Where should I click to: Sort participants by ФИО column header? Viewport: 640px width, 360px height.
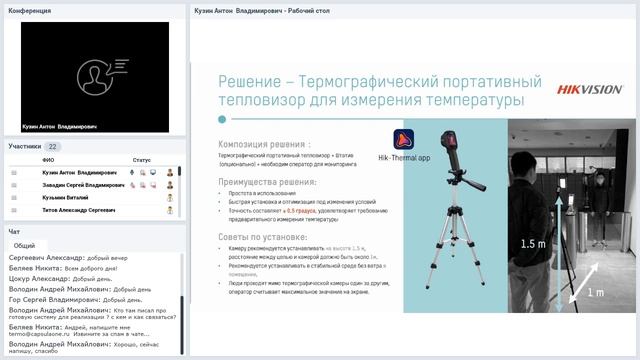[48, 160]
